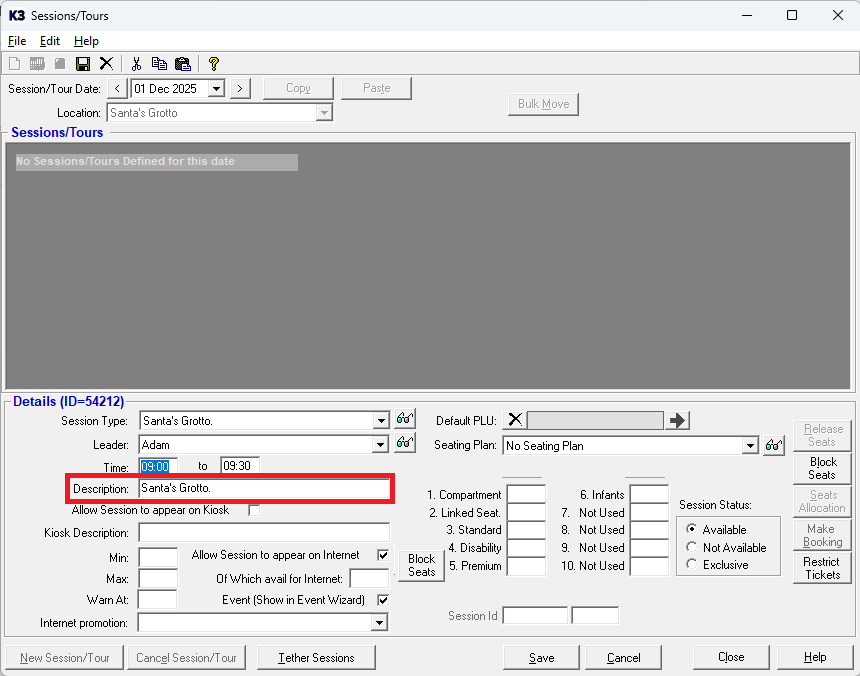This screenshot has height=676, width=860.
Task: Click the Default PLU arrow icon
Action: tap(678, 420)
